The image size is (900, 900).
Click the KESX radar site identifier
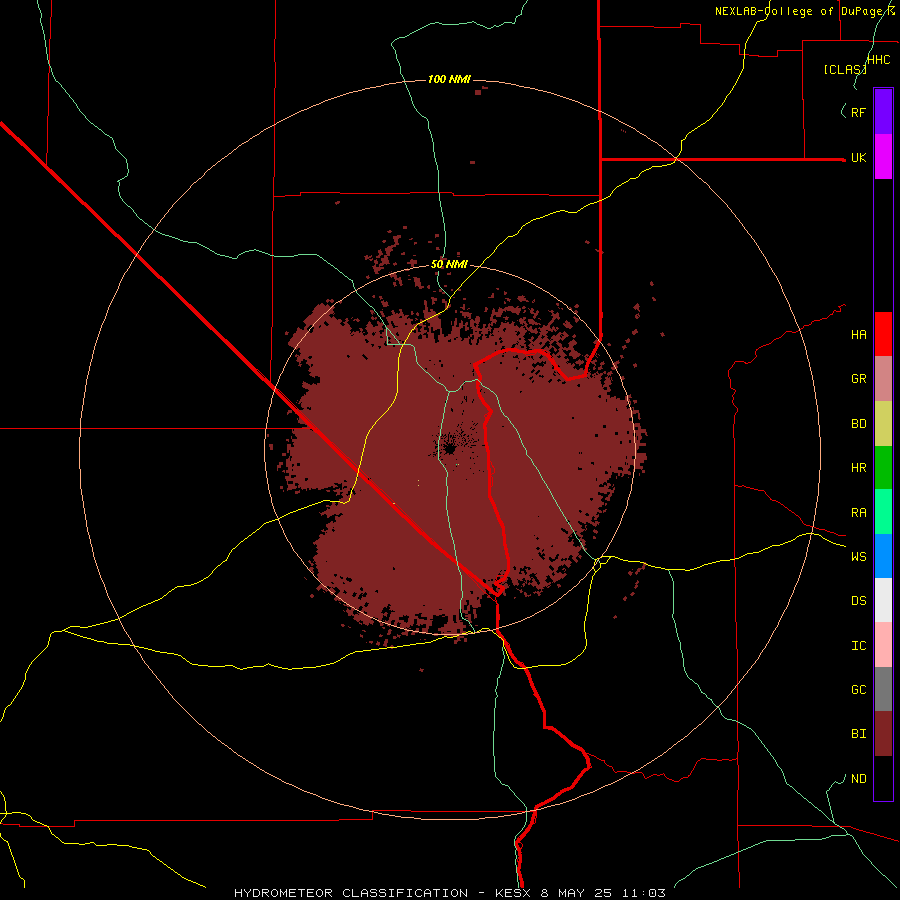point(513,893)
